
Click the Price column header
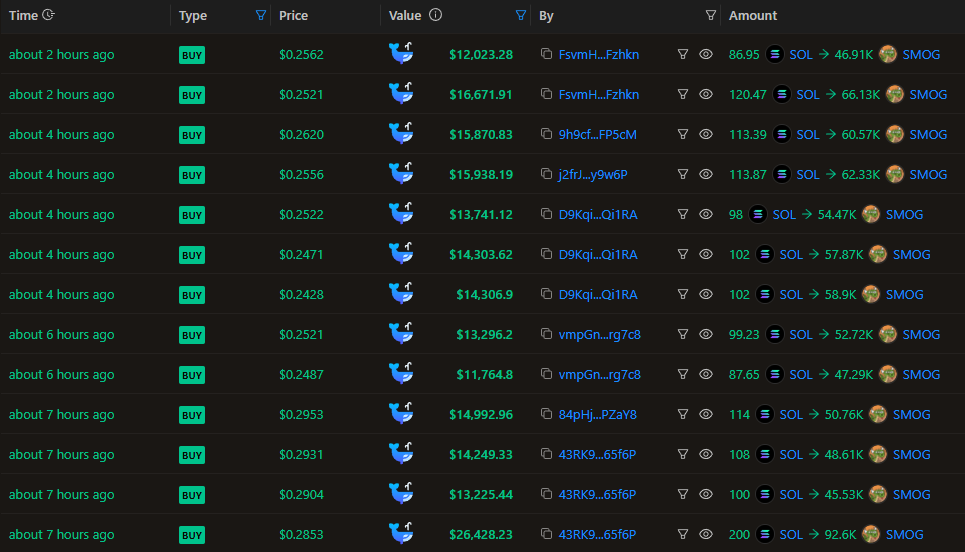[293, 15]
